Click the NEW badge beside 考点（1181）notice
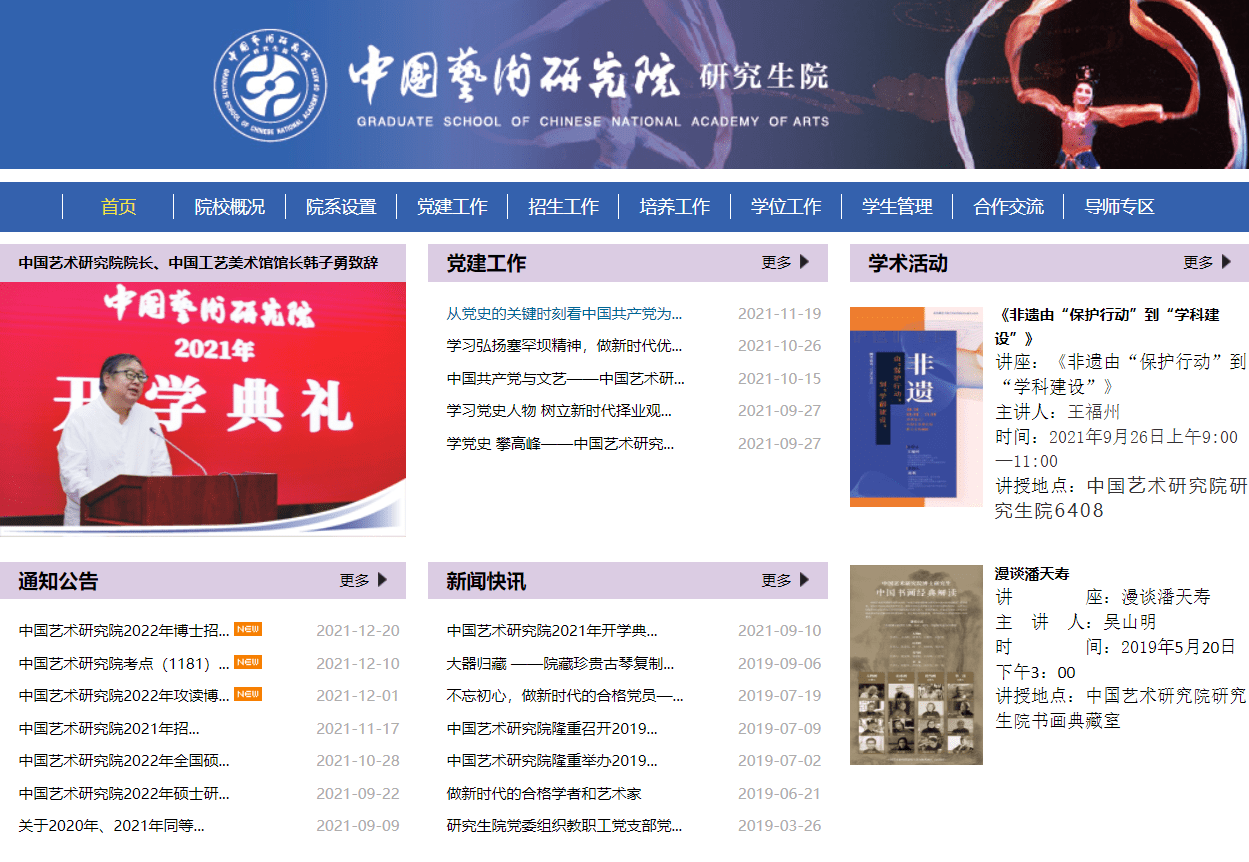Viewport: 1249px width, 862px height. point(248,662)
